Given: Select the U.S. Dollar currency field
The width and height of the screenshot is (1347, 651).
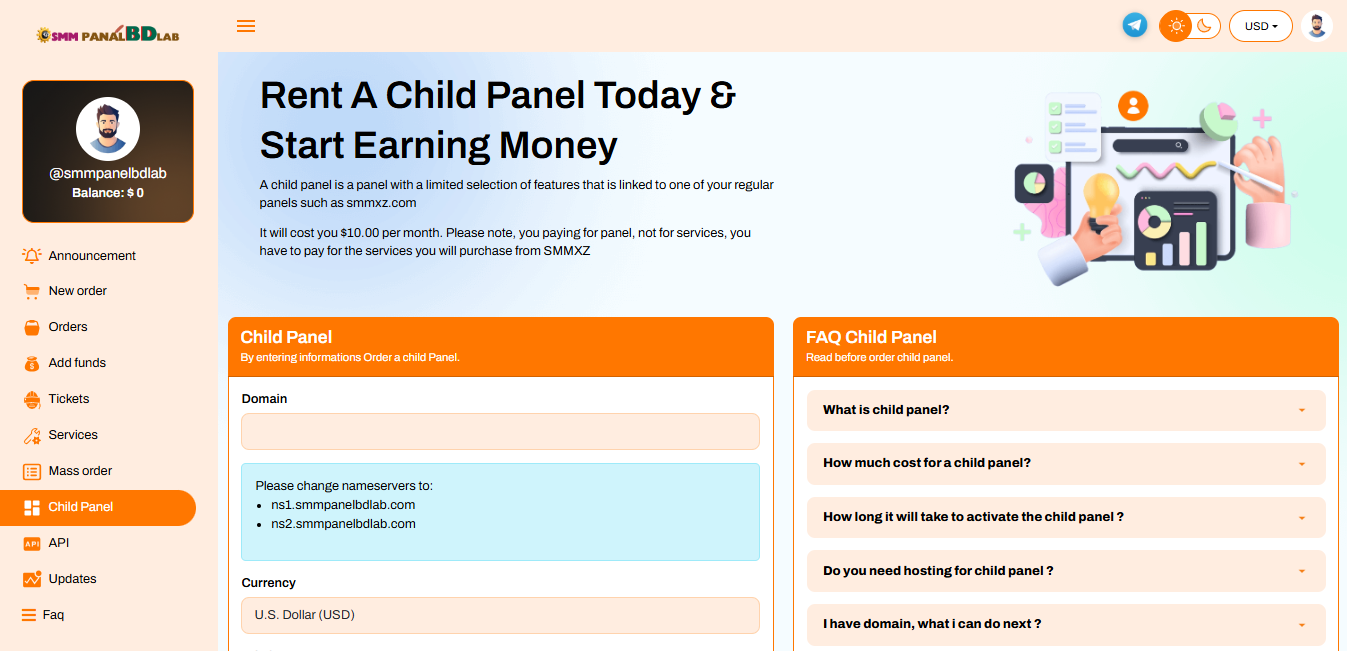Looking at the screenshot, I should (500, 615).
